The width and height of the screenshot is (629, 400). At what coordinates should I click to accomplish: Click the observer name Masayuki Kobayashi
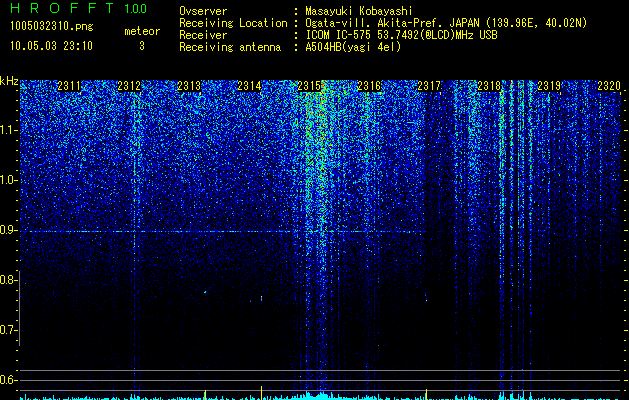pyautogui.click(x=359, y=11)
